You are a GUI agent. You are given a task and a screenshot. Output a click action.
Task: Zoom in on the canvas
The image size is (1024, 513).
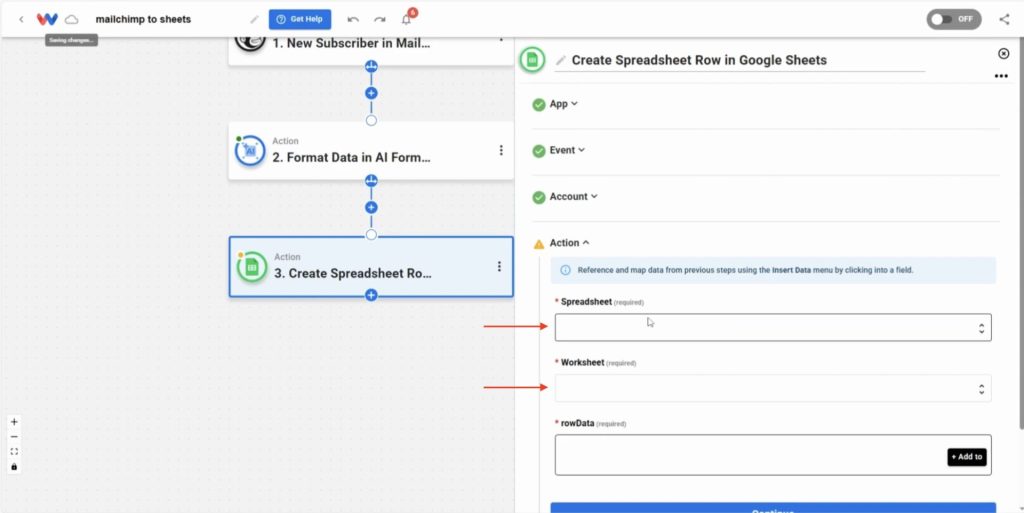[x=14, y=422]
